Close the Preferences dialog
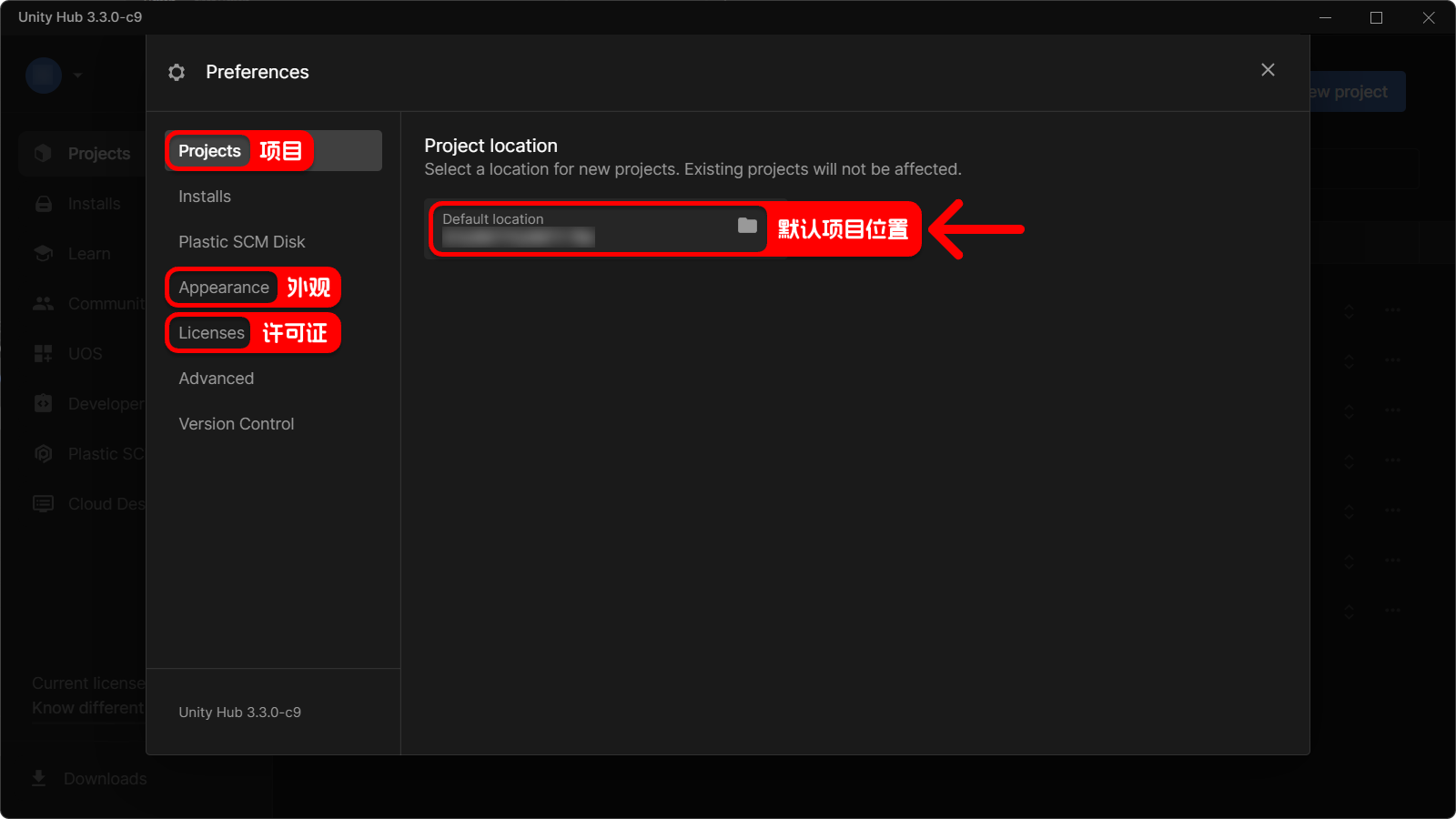 1268,70
